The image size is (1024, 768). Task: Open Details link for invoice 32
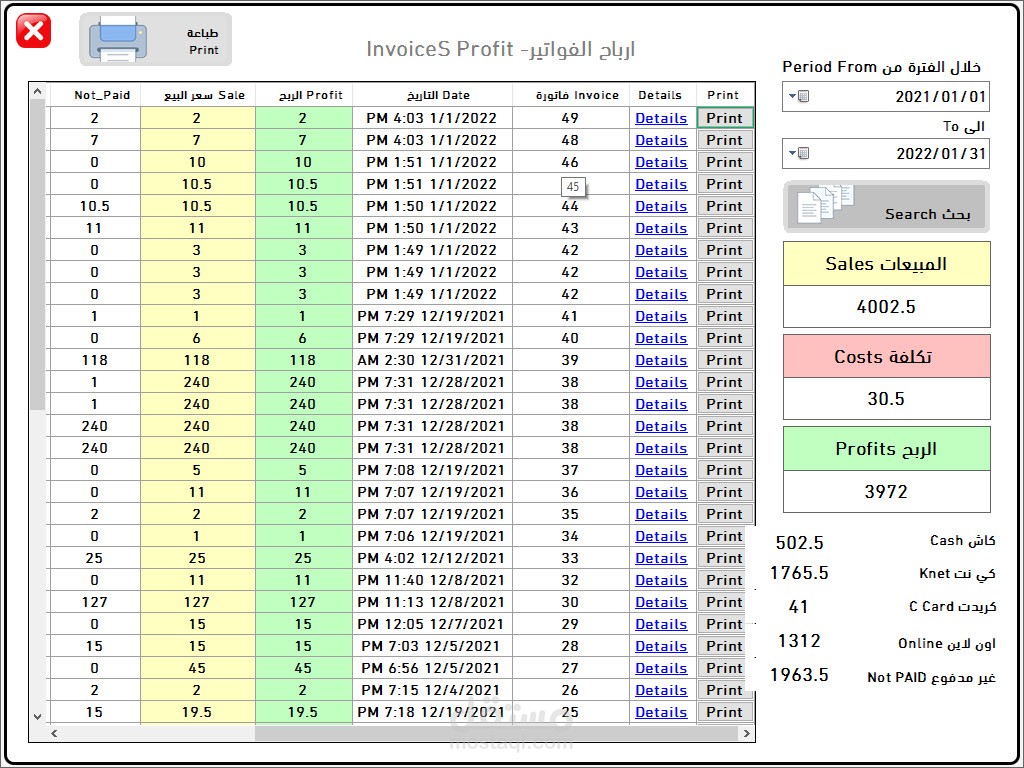pyautogui.click(x=661, y=581)
